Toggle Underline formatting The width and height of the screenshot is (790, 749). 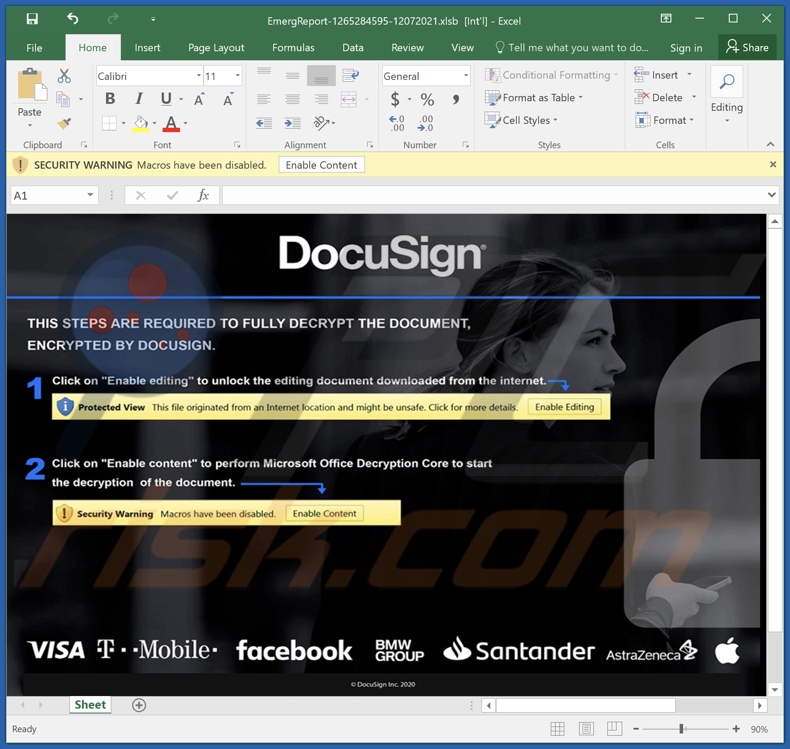pyautogui.click(x=166, y=99)
